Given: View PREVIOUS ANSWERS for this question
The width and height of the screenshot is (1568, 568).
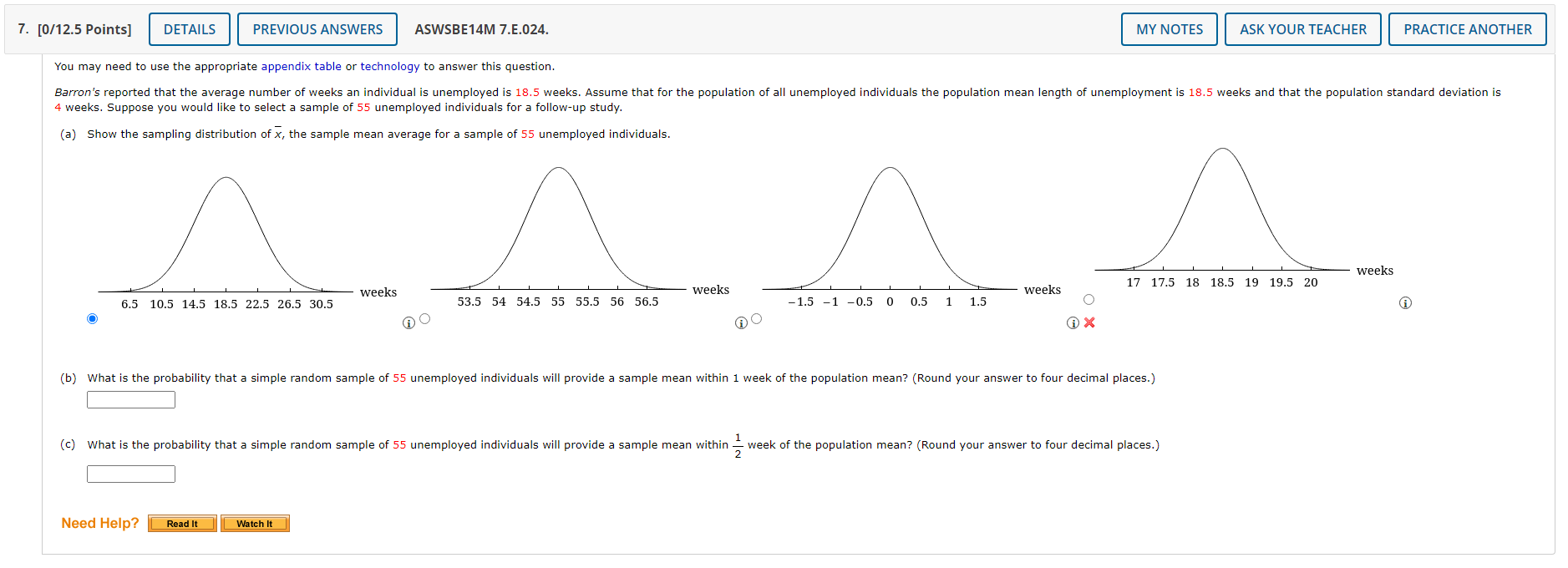Looking at the screenshot, I should [x=317, y=28].
